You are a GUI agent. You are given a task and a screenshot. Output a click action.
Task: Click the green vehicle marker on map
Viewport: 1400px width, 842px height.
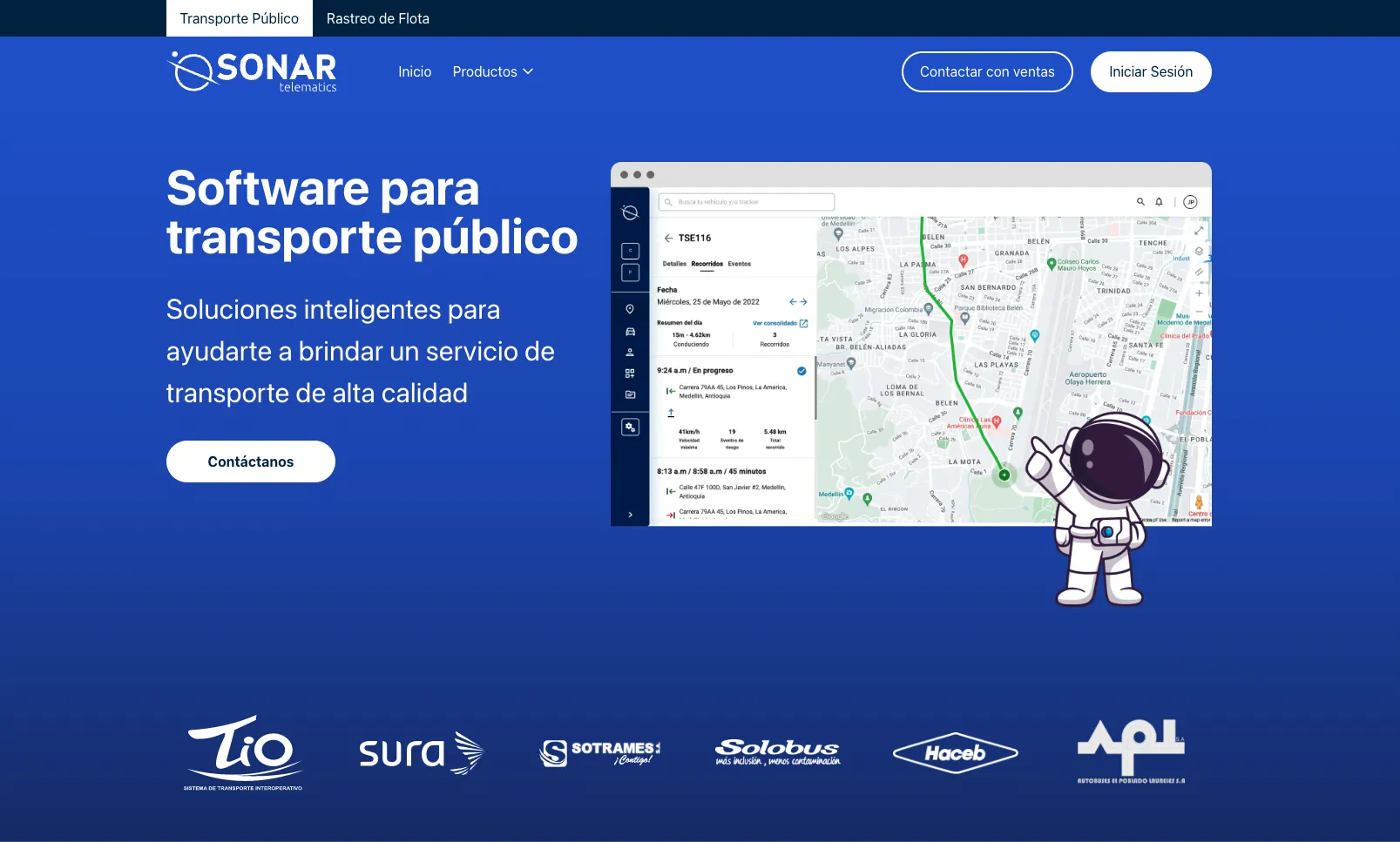[1004, 475]
